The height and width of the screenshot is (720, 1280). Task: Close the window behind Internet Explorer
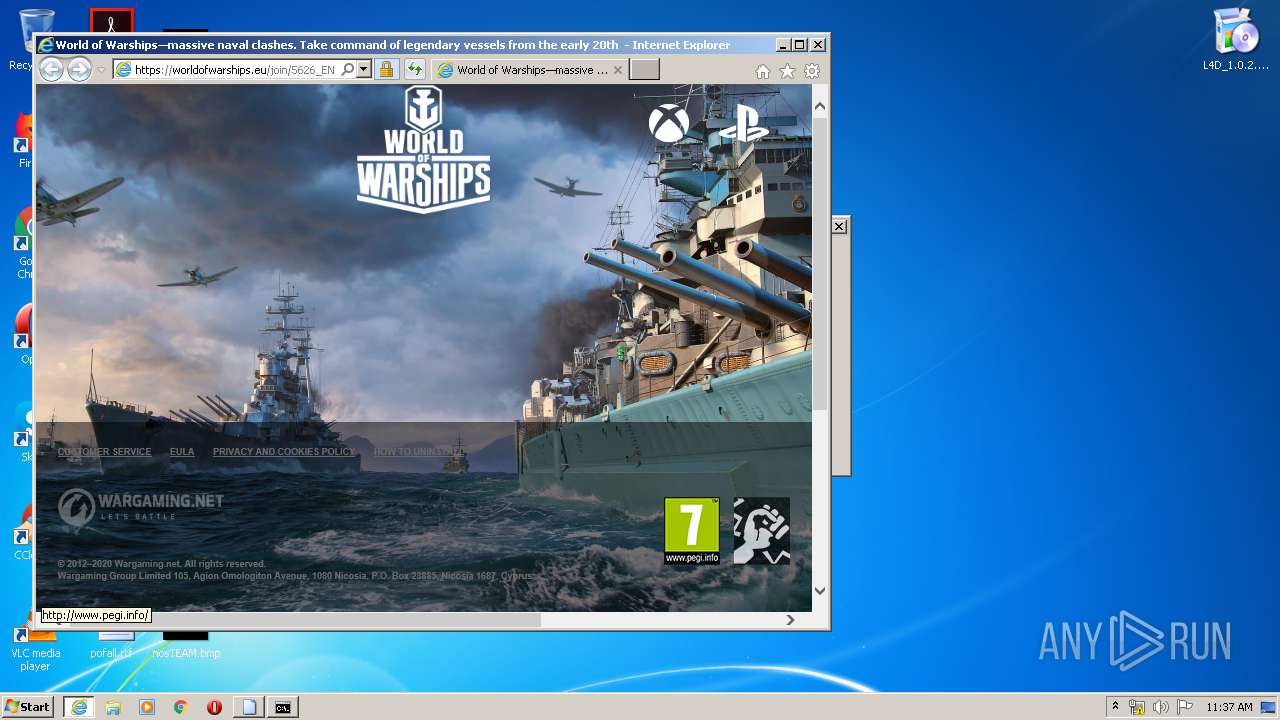tap(840, 227)
